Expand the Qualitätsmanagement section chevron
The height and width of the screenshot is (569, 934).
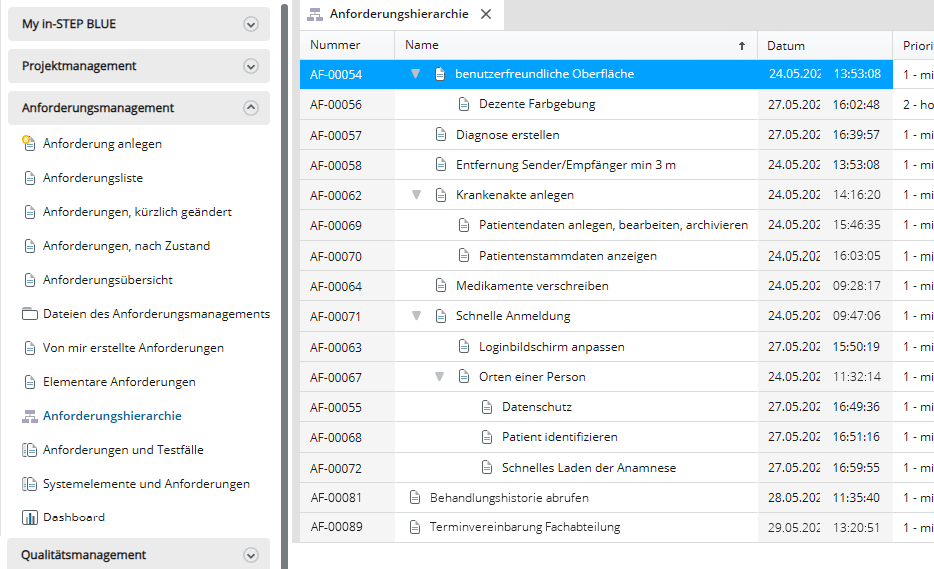[x=251, y=555]
